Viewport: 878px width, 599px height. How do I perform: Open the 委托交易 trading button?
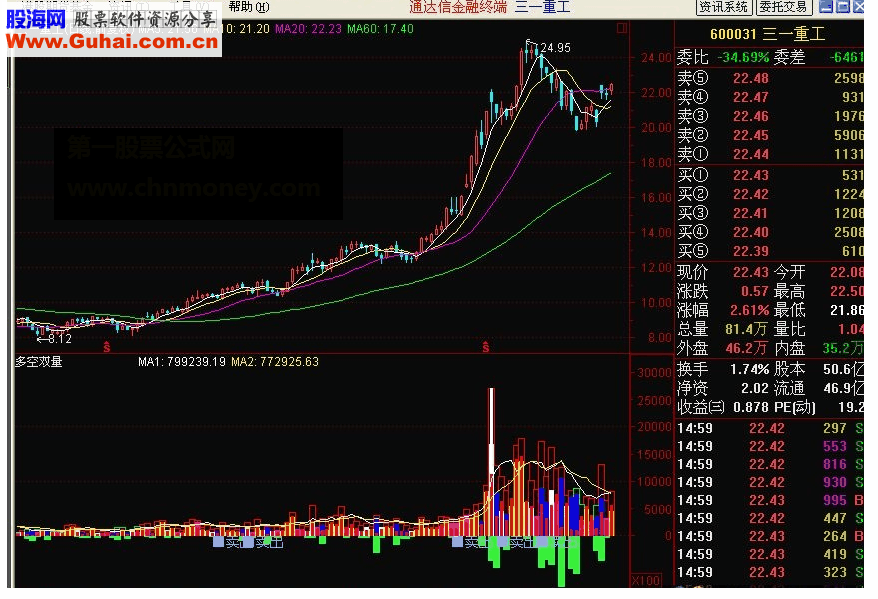point(783,7)
